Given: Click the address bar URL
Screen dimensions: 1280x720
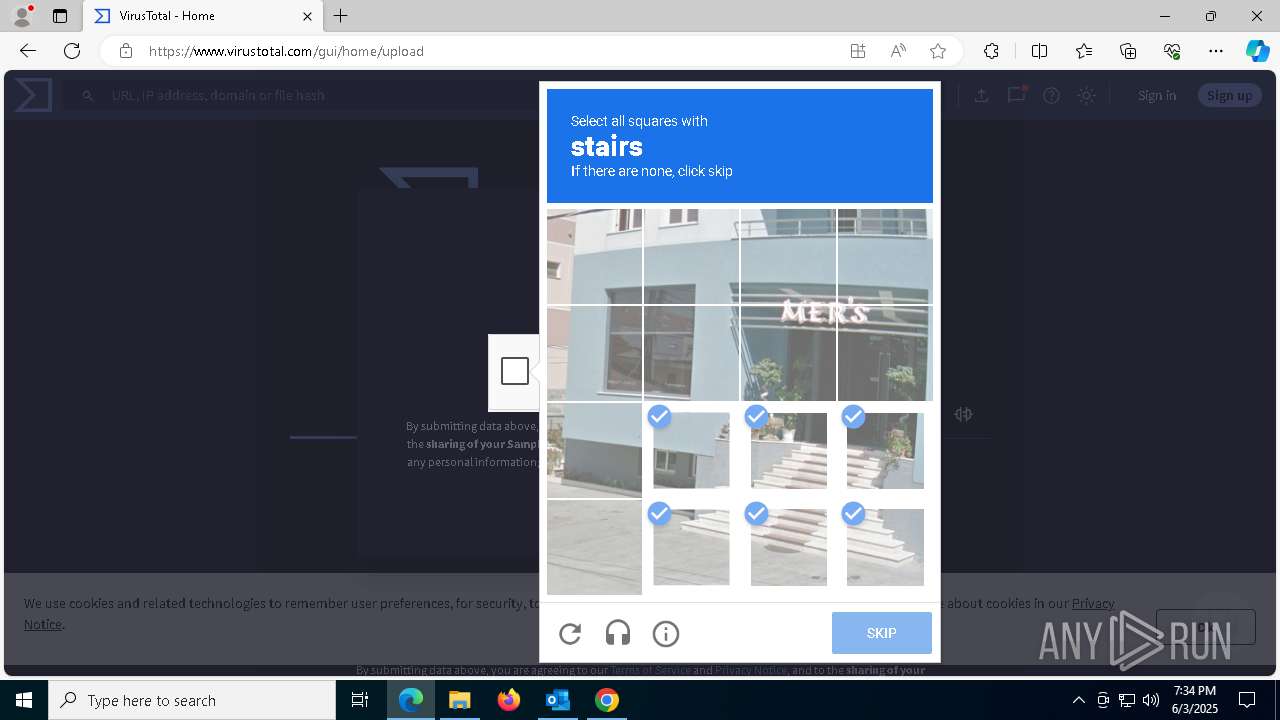Looking at the screenshot, I should [286, 51].
